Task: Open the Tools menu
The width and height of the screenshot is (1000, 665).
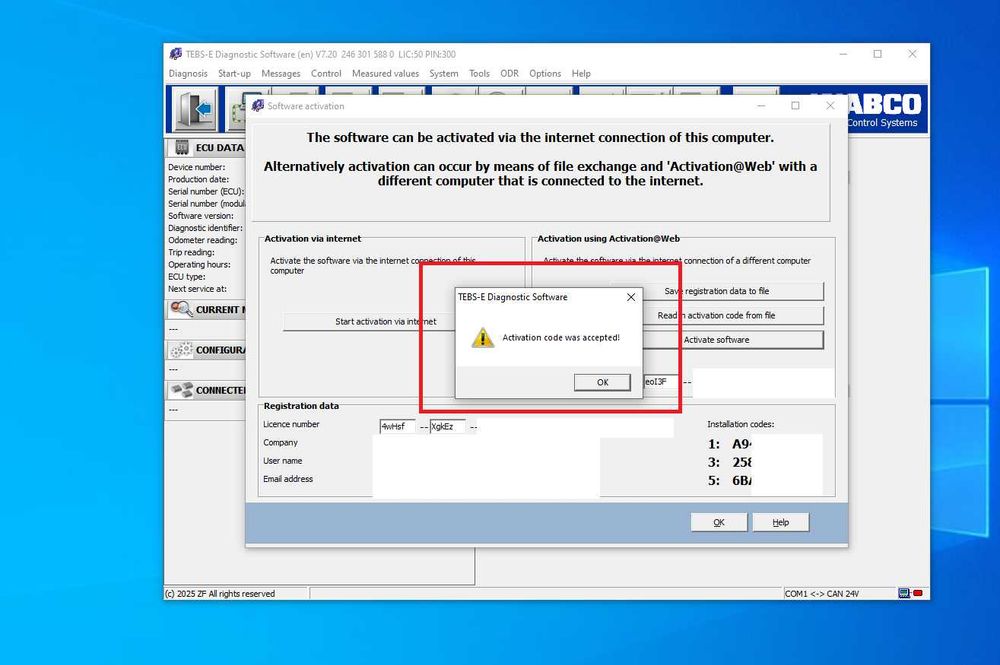Action: 479,73
